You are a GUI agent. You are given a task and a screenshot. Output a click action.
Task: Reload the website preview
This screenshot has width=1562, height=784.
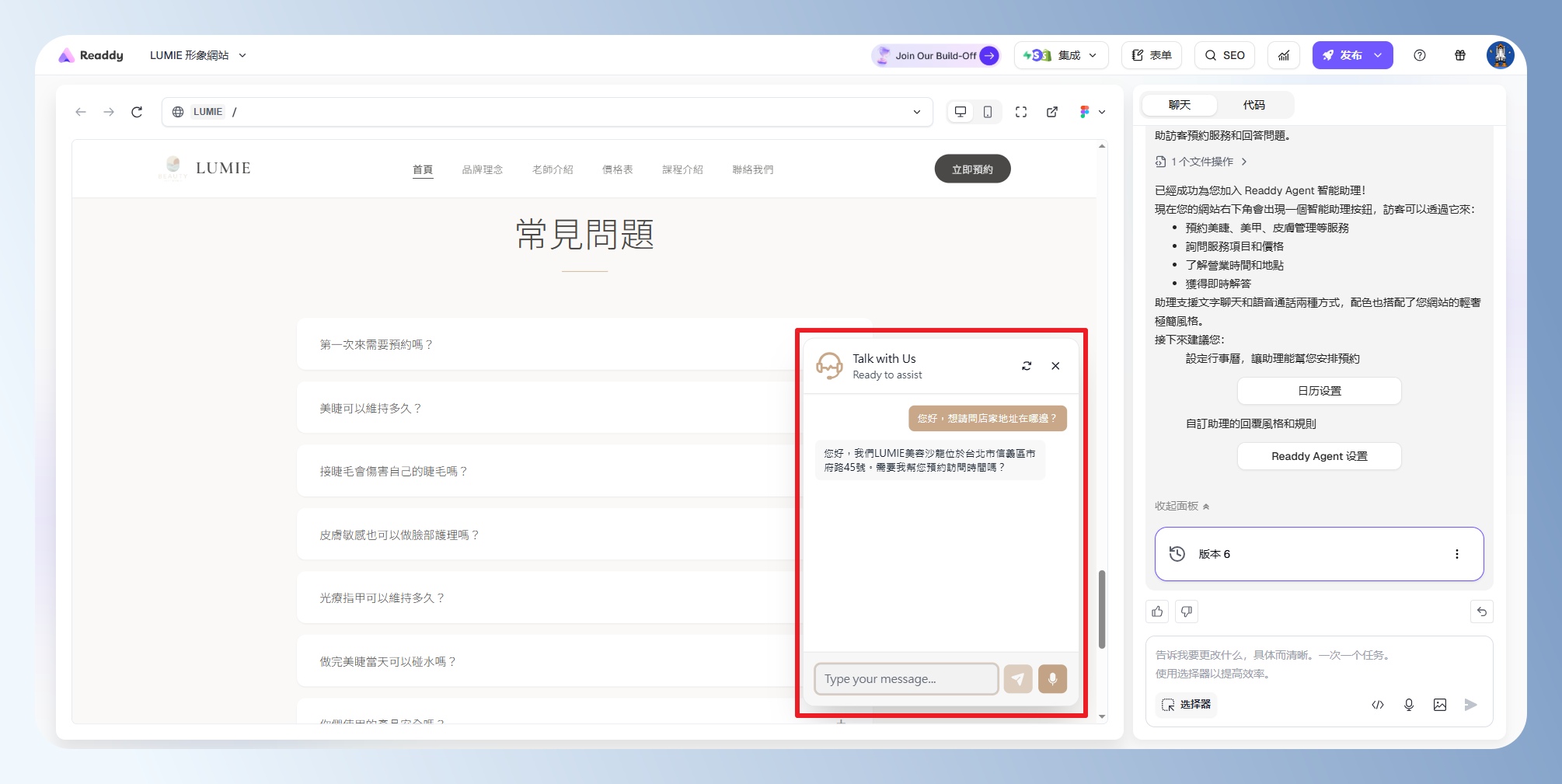tap(137, 112)
